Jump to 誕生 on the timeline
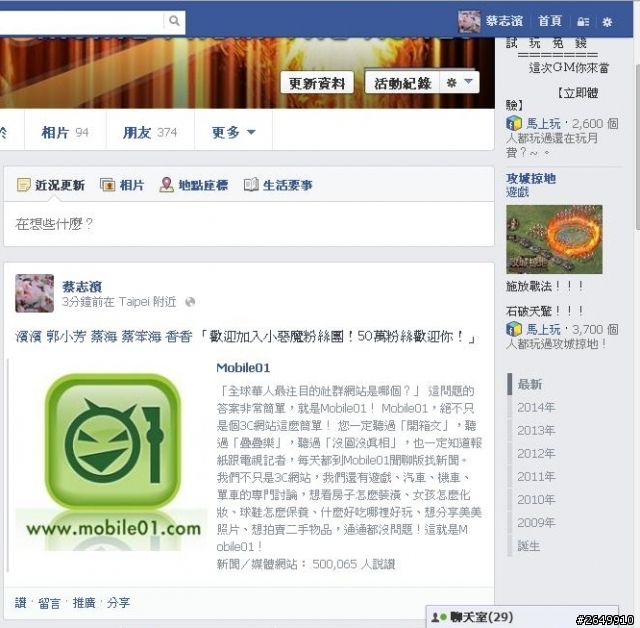 [529, 546]
